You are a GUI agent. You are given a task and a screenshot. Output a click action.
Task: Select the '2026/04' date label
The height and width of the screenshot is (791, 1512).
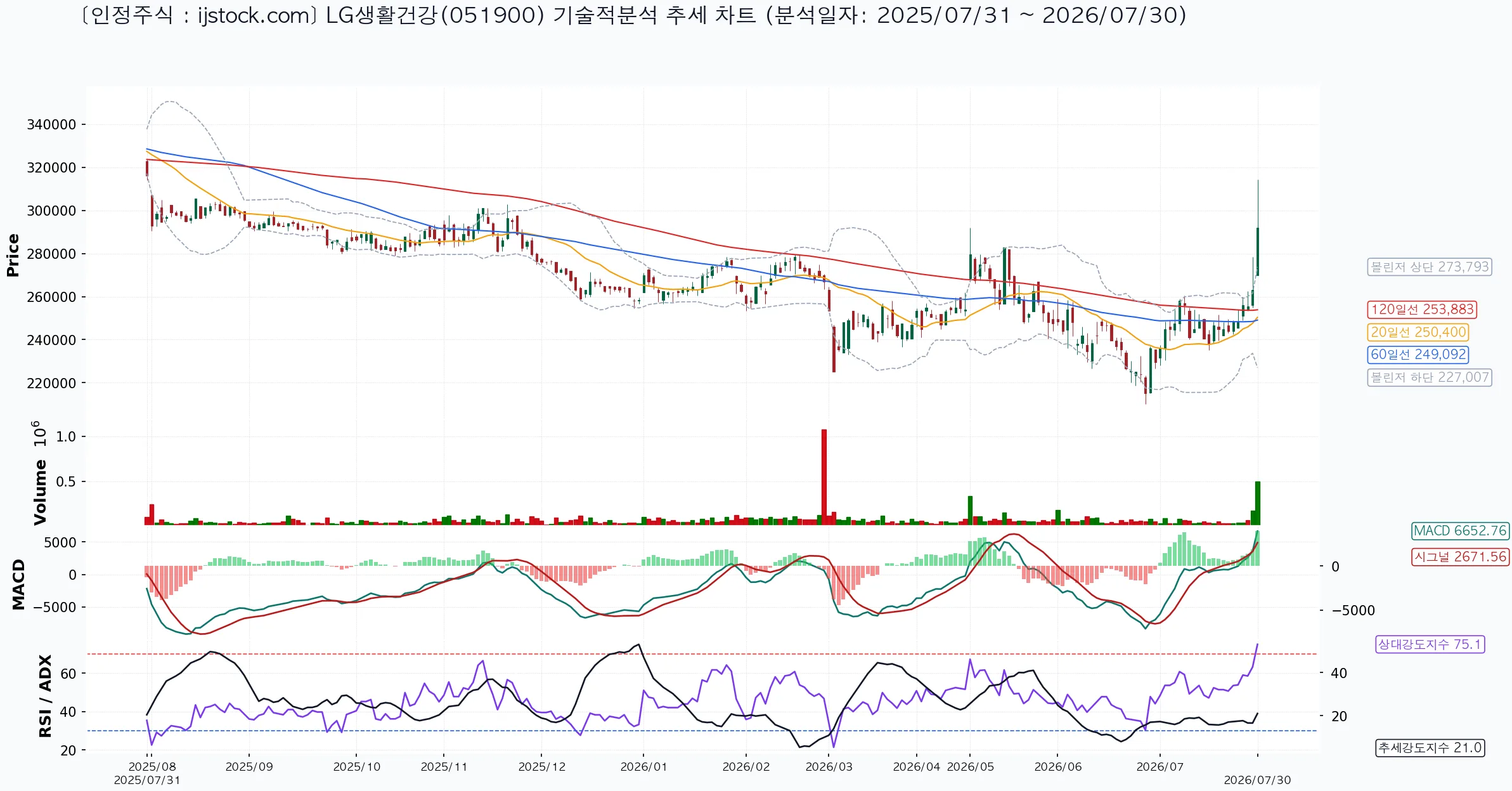917,767
